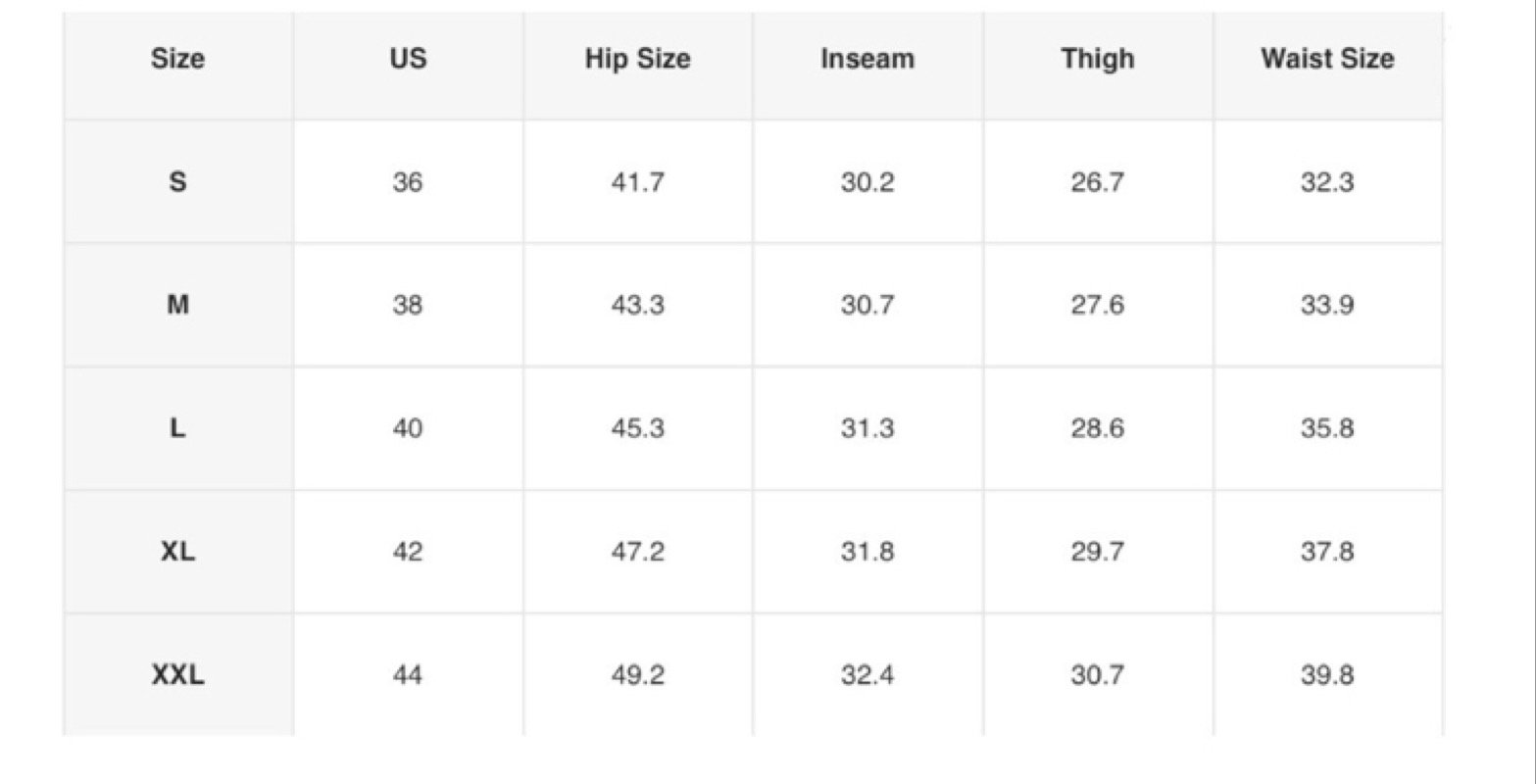
Task: Click the Thigh column header
Action: coord(1098,59)
